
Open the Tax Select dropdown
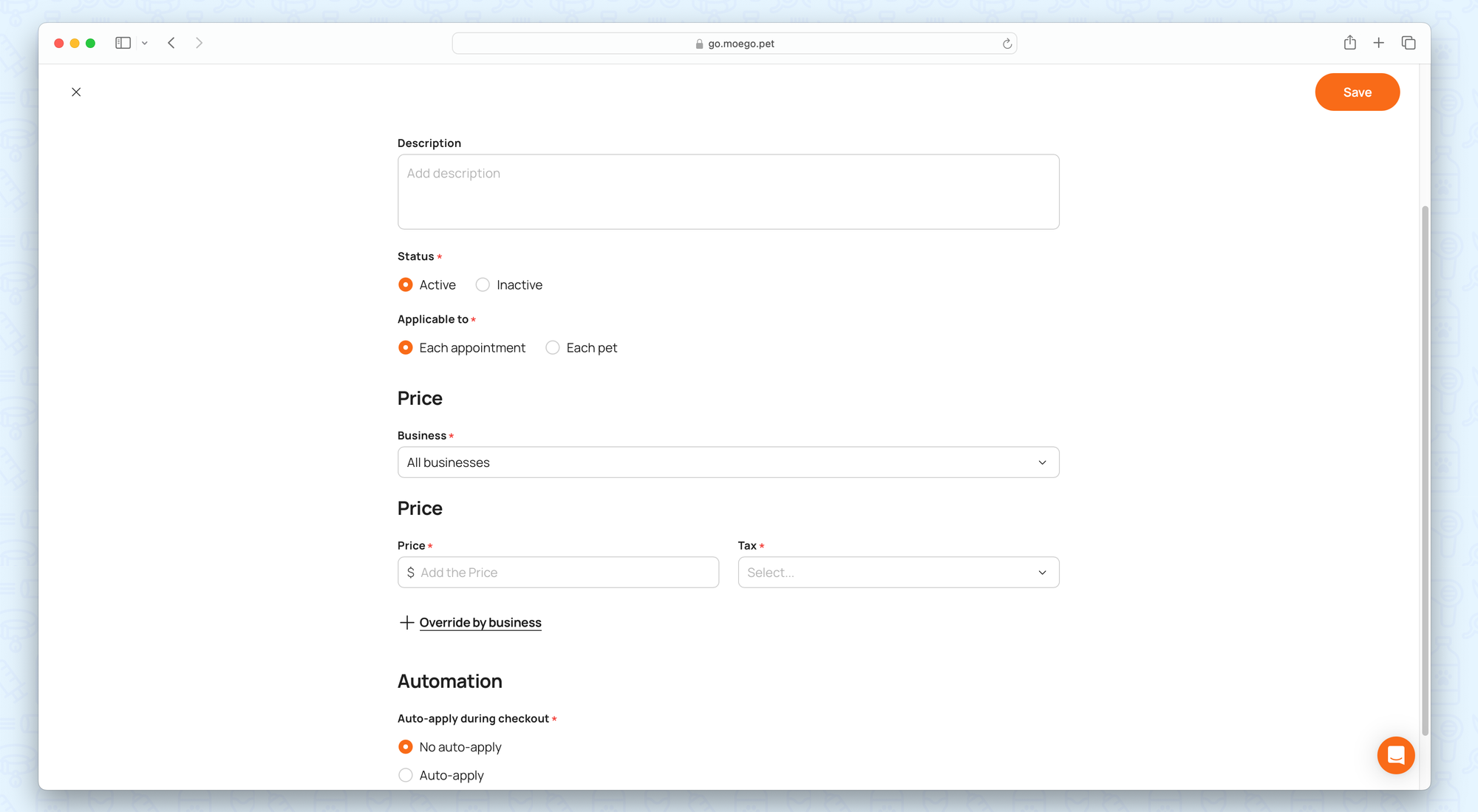(x=898, y=572)
